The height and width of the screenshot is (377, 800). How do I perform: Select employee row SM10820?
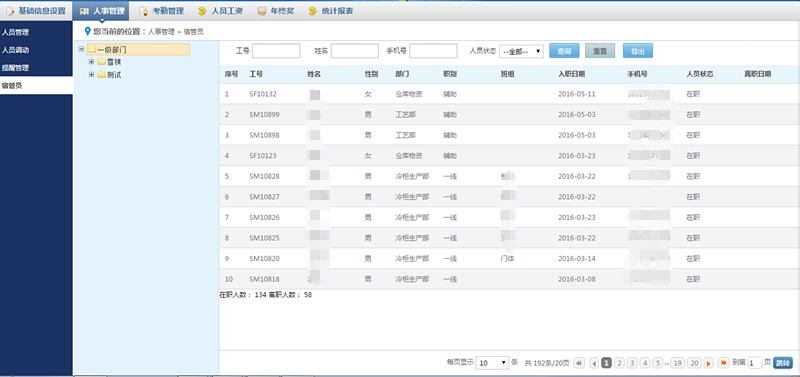(x=509, y=259)
